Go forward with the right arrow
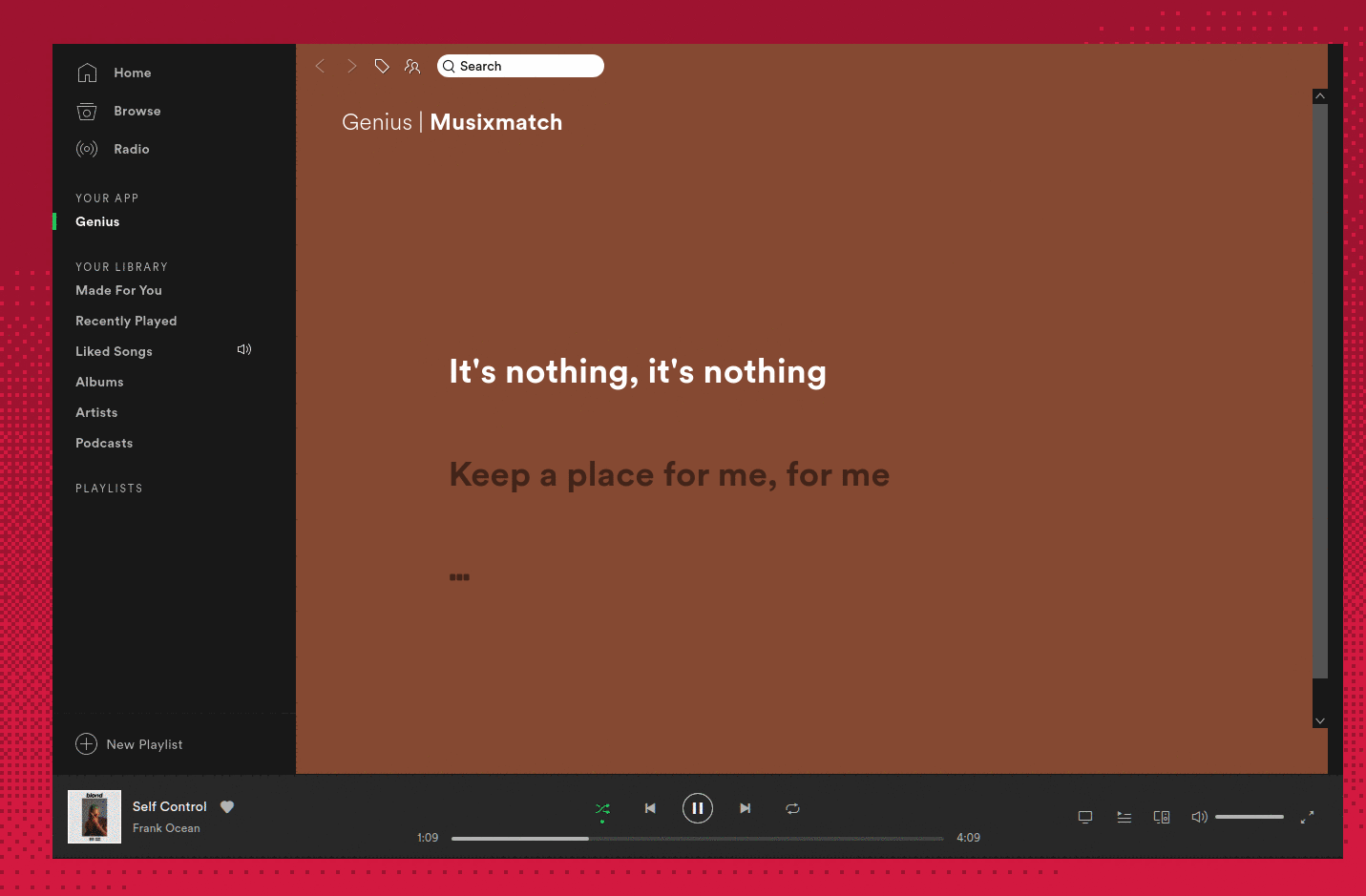This screenshot has height=896, width=1366. tap(351, 66)
